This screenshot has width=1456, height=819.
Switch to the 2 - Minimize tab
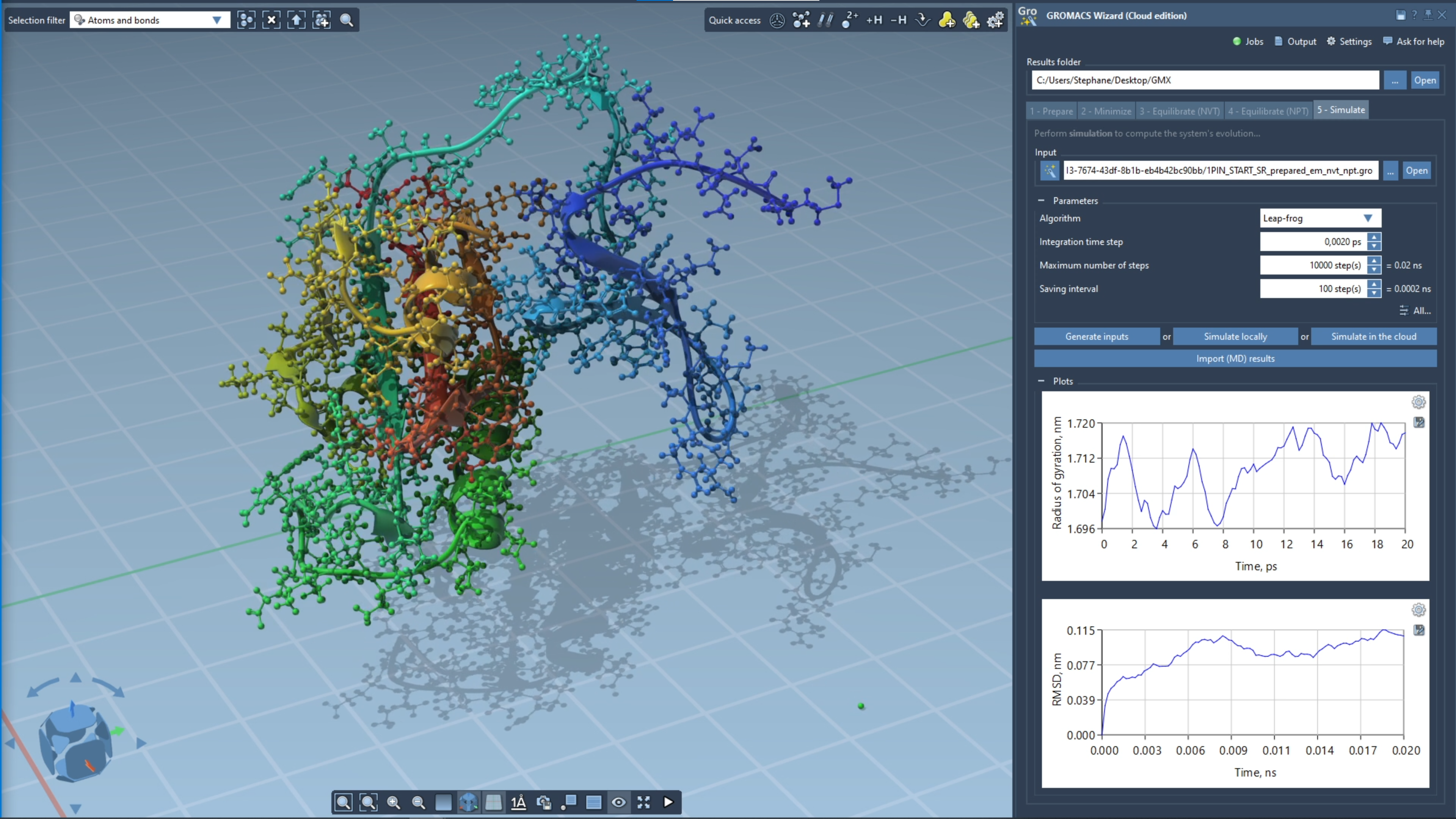[x=1106, y=111]
